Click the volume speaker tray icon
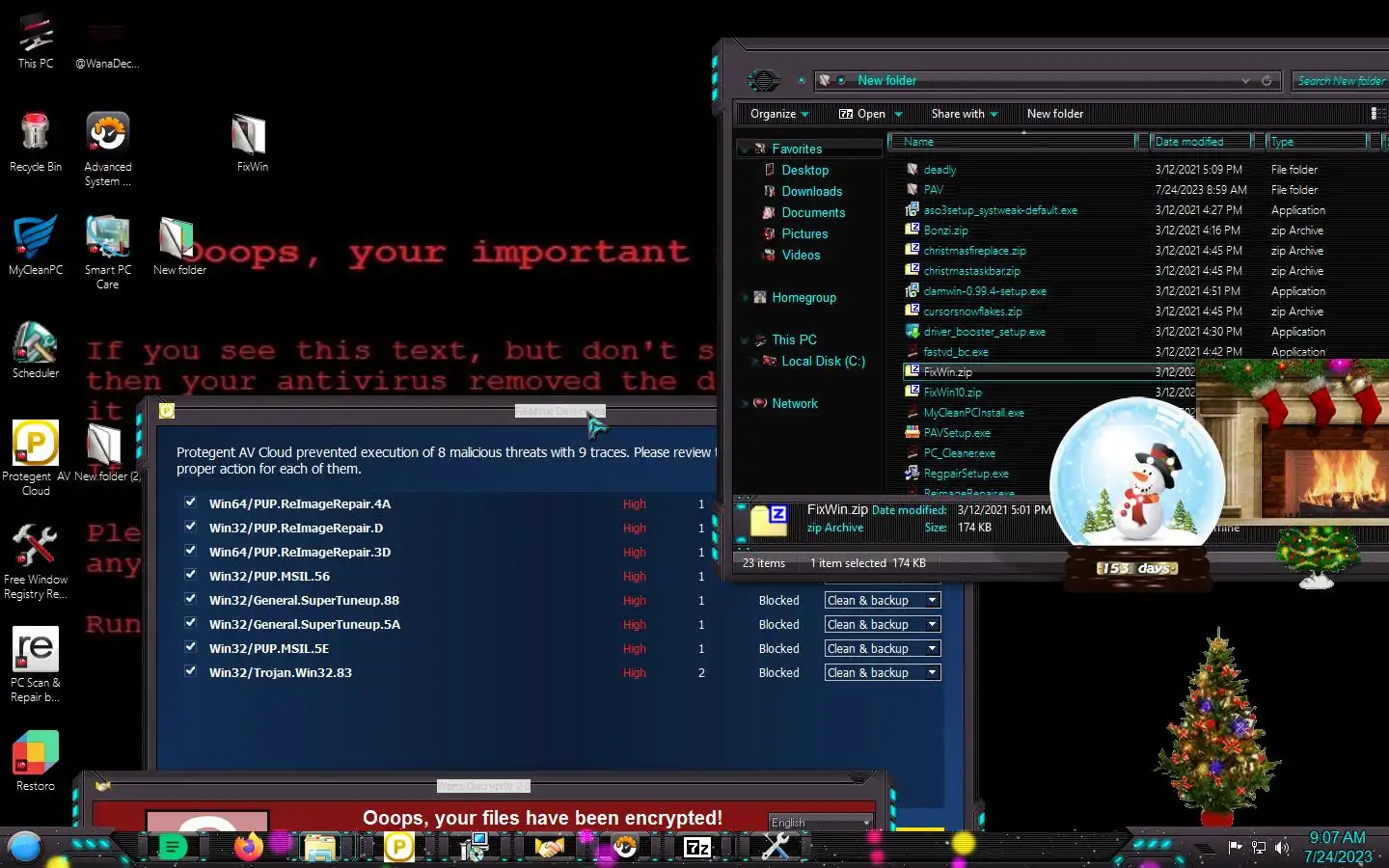The width and height of the screenshot is (1389, 868). pyautogui.click(x=1282, y=848)
